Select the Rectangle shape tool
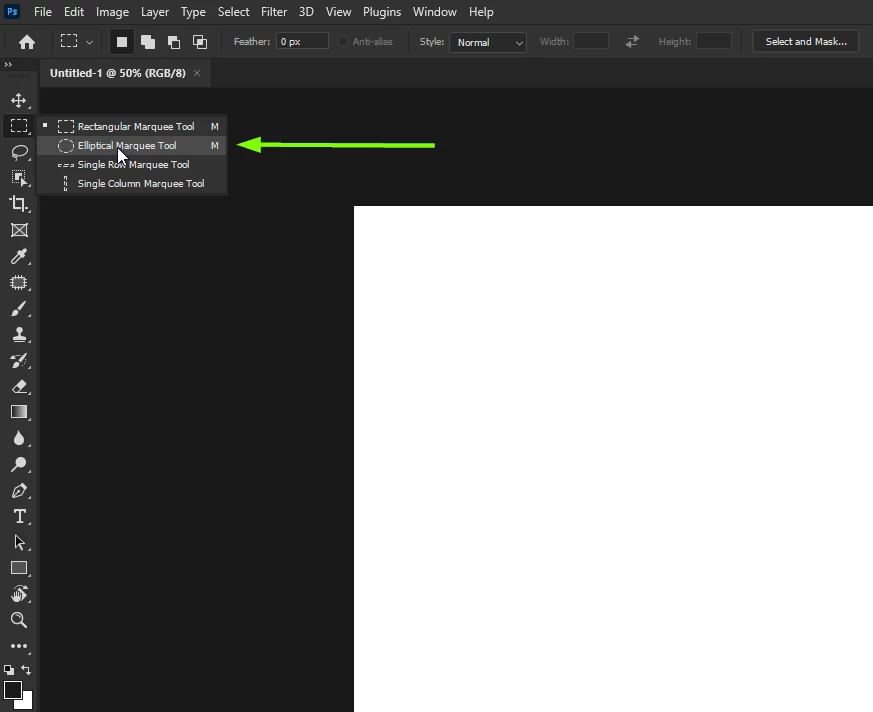Viewport: 873px width, 712px height. pos(19,568)
